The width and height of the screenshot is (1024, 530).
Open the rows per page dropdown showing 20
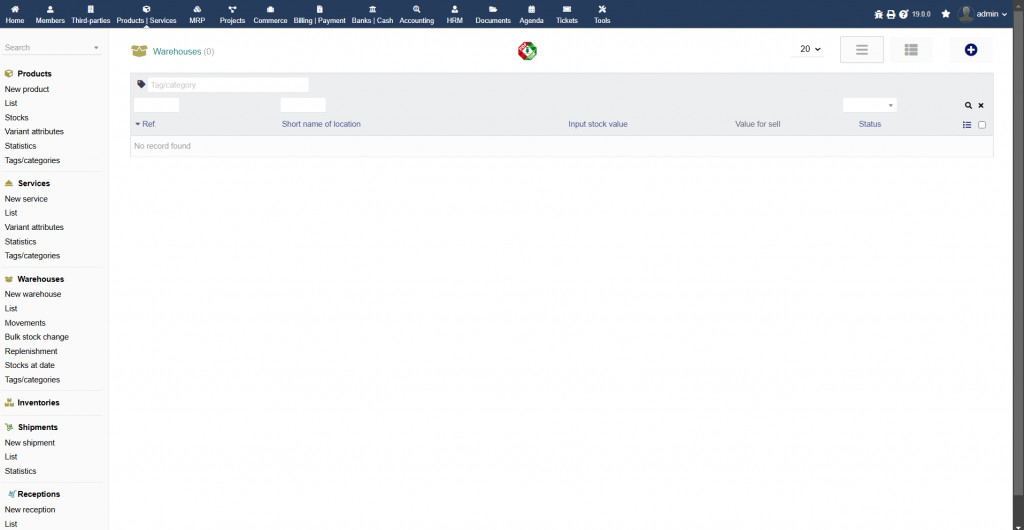808,49
